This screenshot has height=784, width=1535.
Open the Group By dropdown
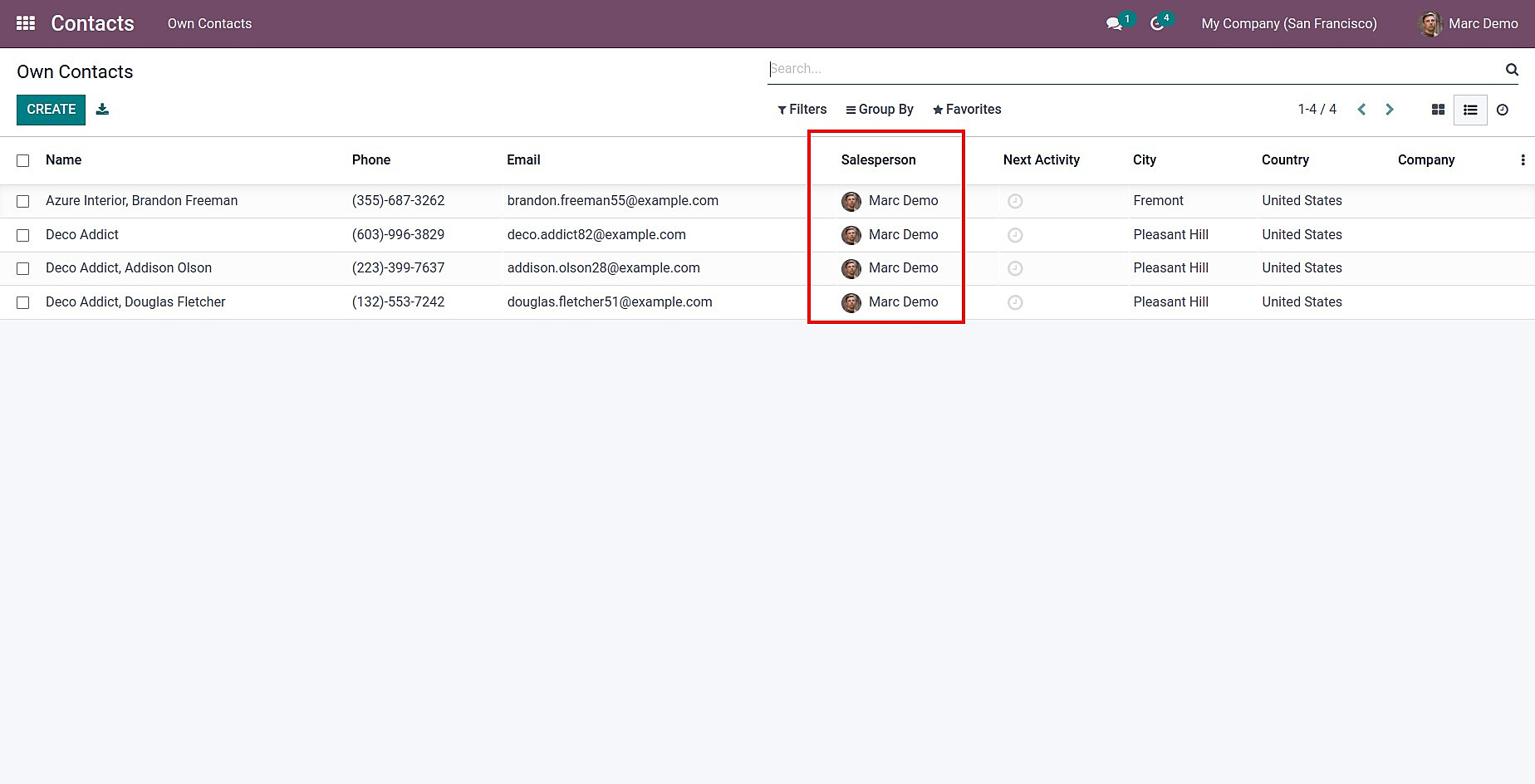tap(880, 110)
